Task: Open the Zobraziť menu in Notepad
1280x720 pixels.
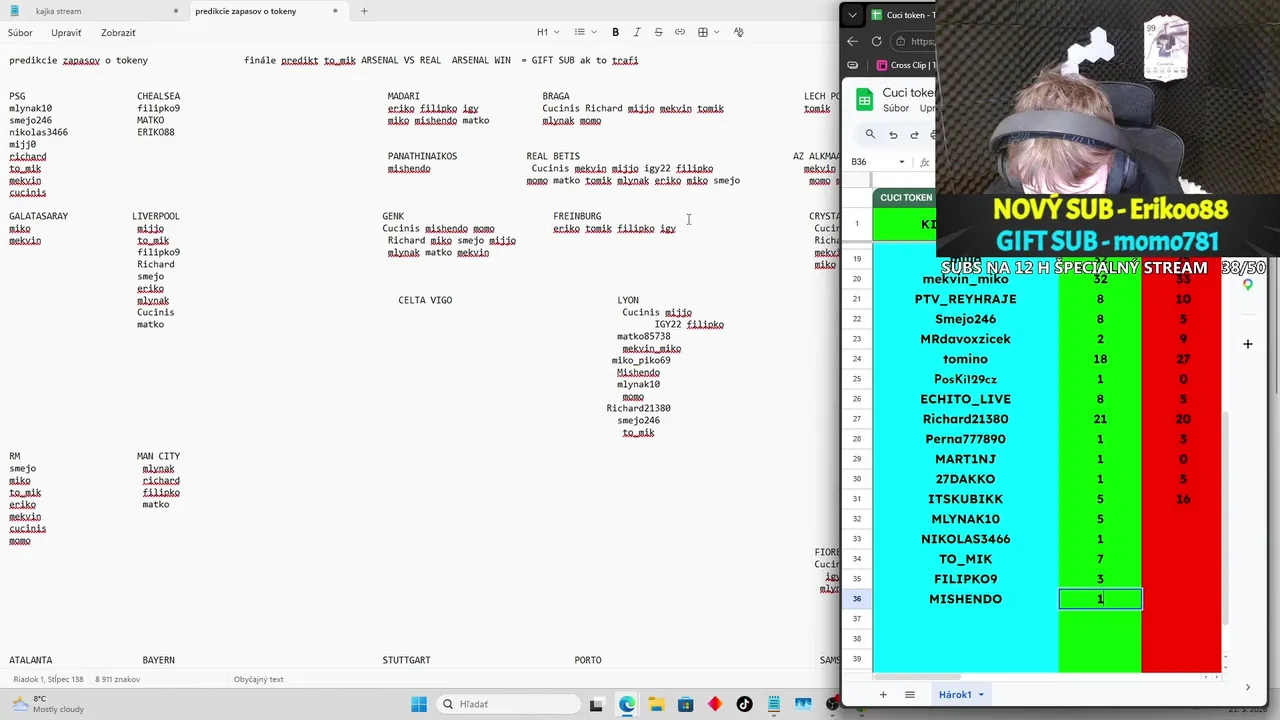Action: [118, 33]
